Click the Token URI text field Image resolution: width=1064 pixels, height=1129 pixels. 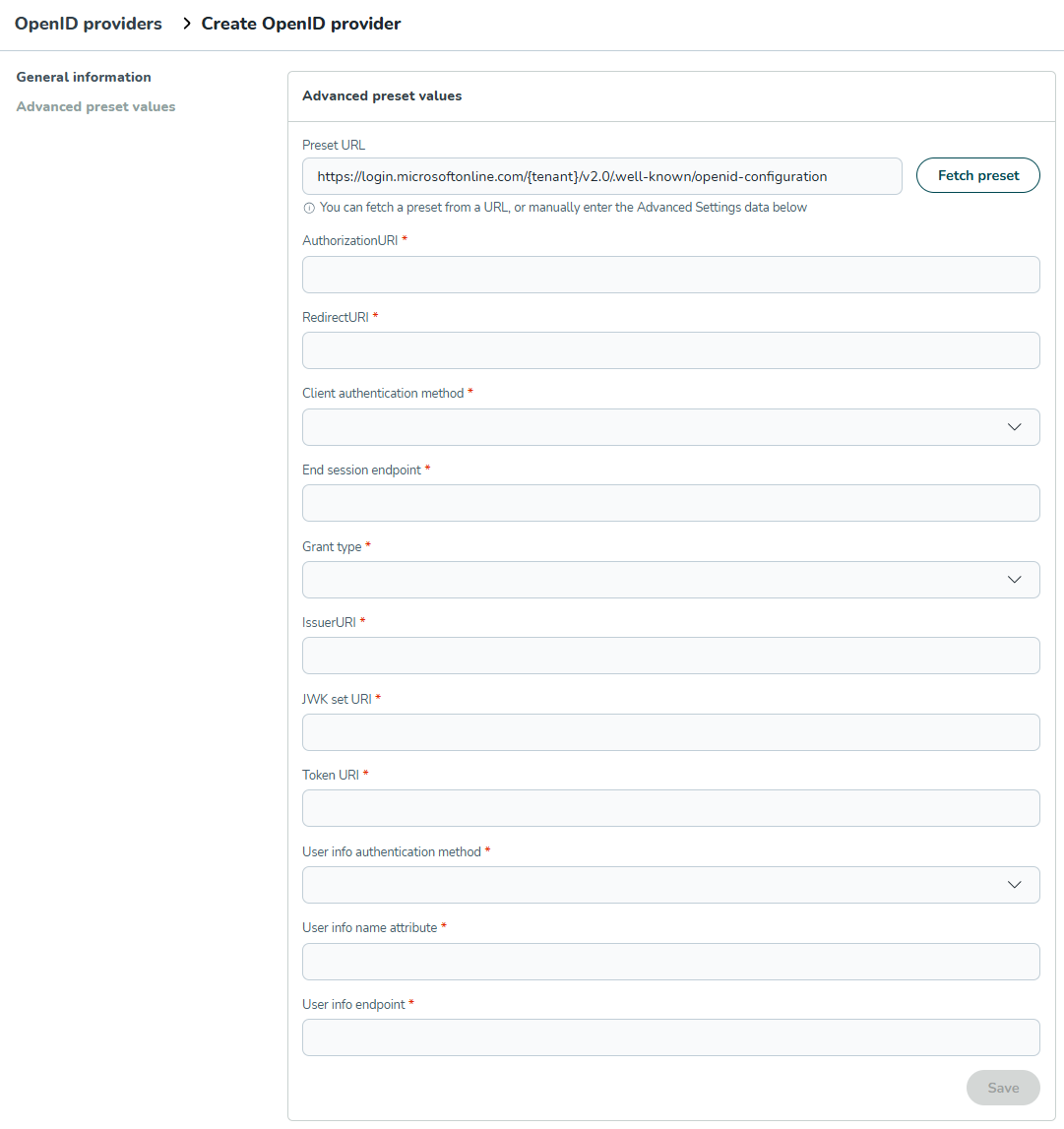point(670,808)
